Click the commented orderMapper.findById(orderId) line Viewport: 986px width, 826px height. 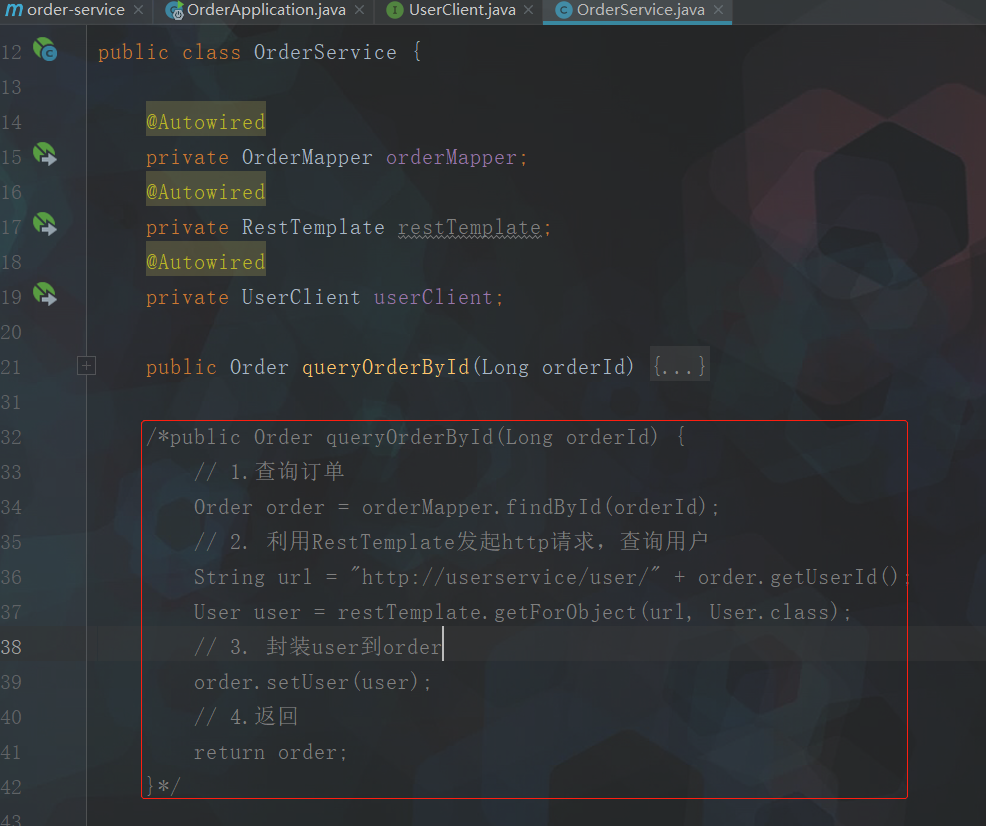pos(457,507)
